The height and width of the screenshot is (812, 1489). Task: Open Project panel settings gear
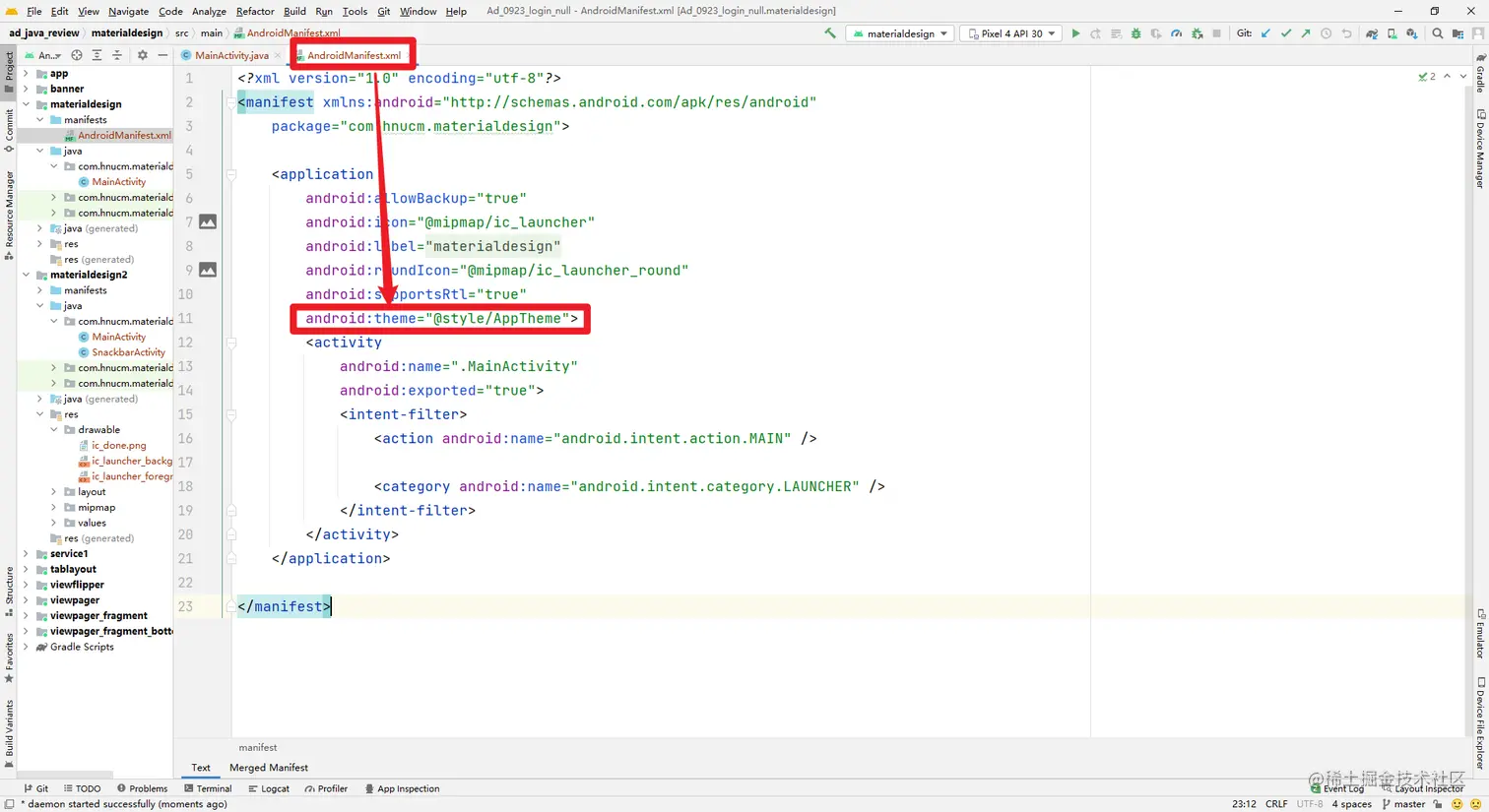[142, 55]
